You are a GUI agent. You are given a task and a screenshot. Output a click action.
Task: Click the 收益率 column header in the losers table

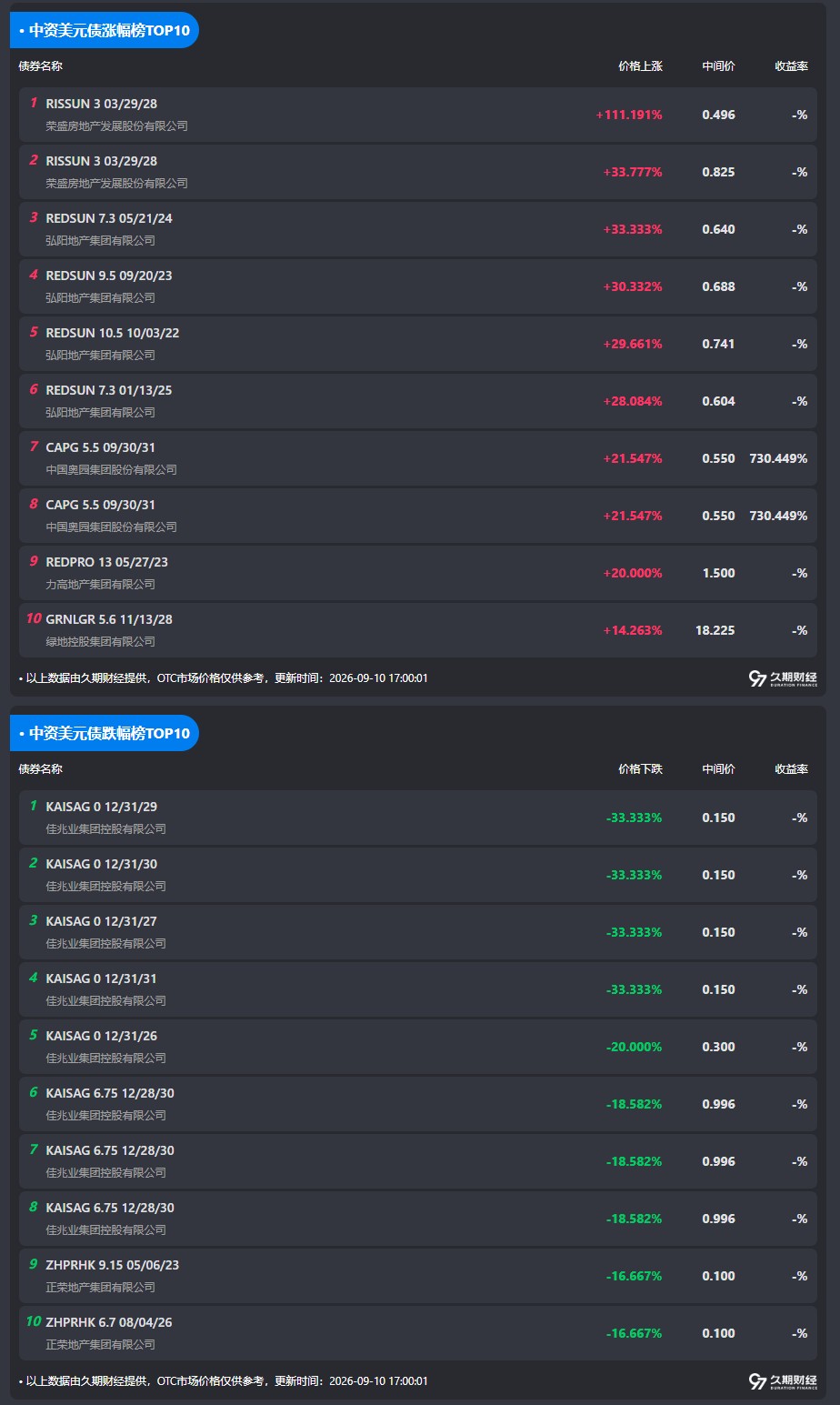coord(791,769)
